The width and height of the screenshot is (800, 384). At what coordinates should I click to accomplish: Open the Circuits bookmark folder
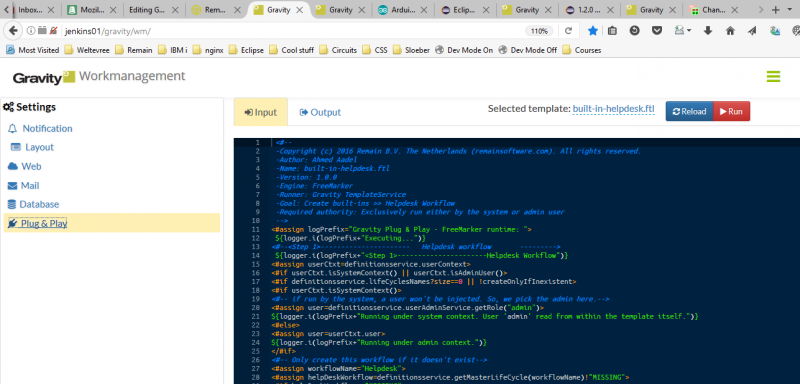[x=339, y=50]
